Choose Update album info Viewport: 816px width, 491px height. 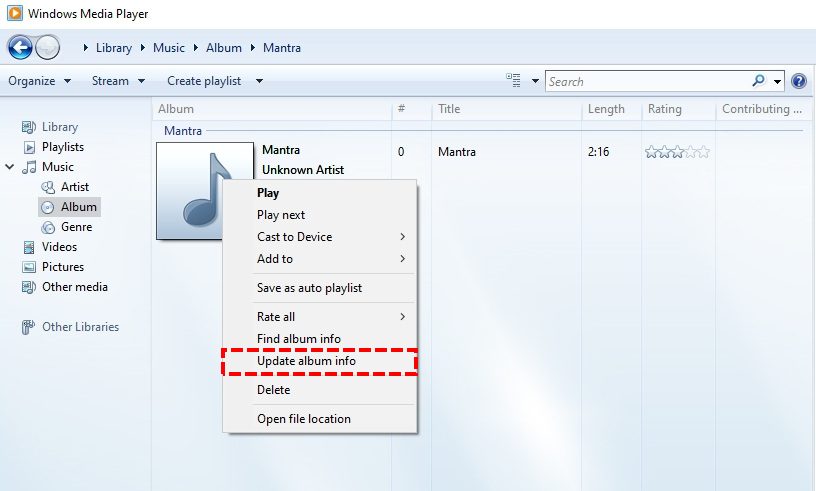[320, 361]
